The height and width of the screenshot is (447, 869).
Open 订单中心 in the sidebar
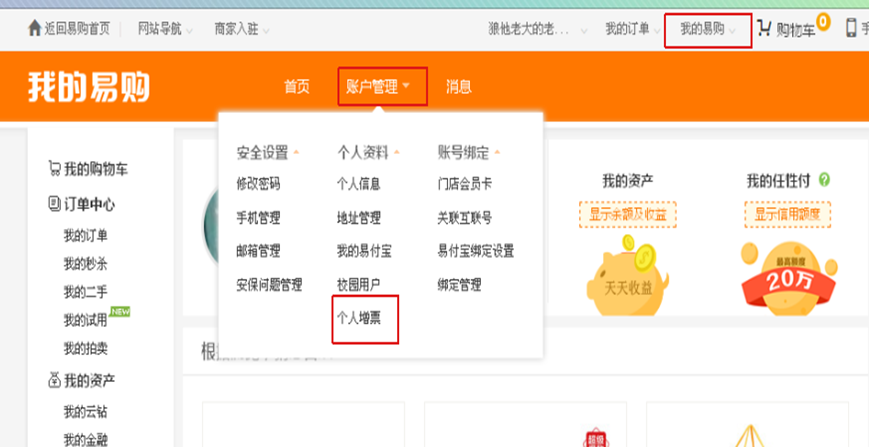(89, 204)
